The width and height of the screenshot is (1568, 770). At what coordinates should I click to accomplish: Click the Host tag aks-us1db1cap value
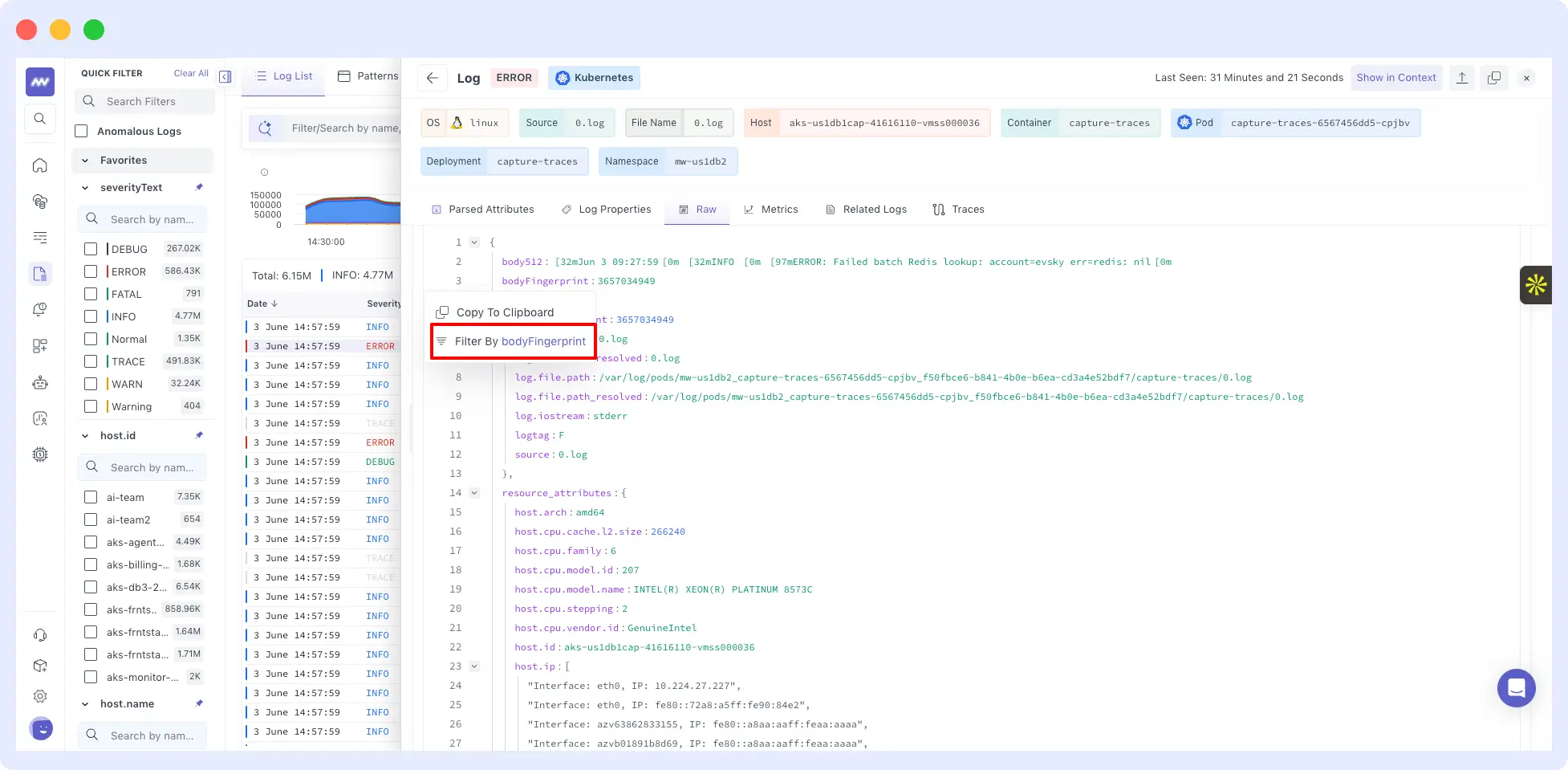click(884, 123)
